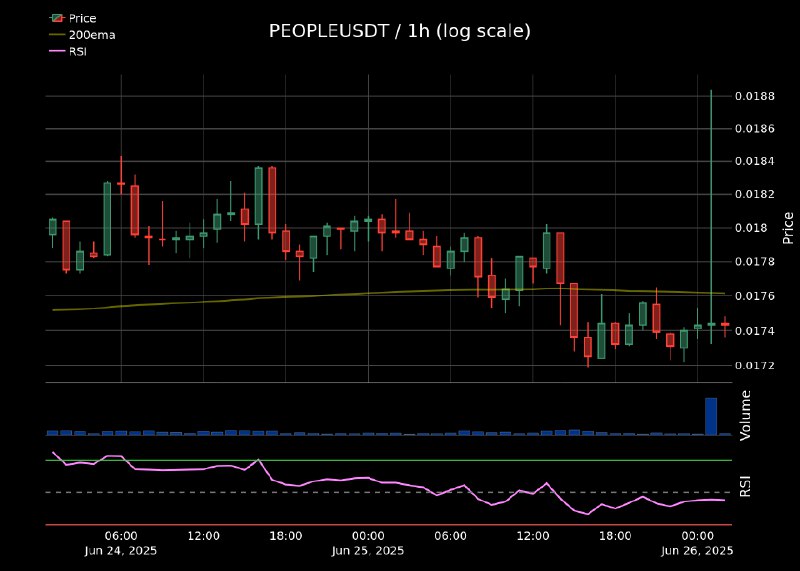Click the 'Price' legend label
Screen dimensions: 800x571
pos(83,18)
